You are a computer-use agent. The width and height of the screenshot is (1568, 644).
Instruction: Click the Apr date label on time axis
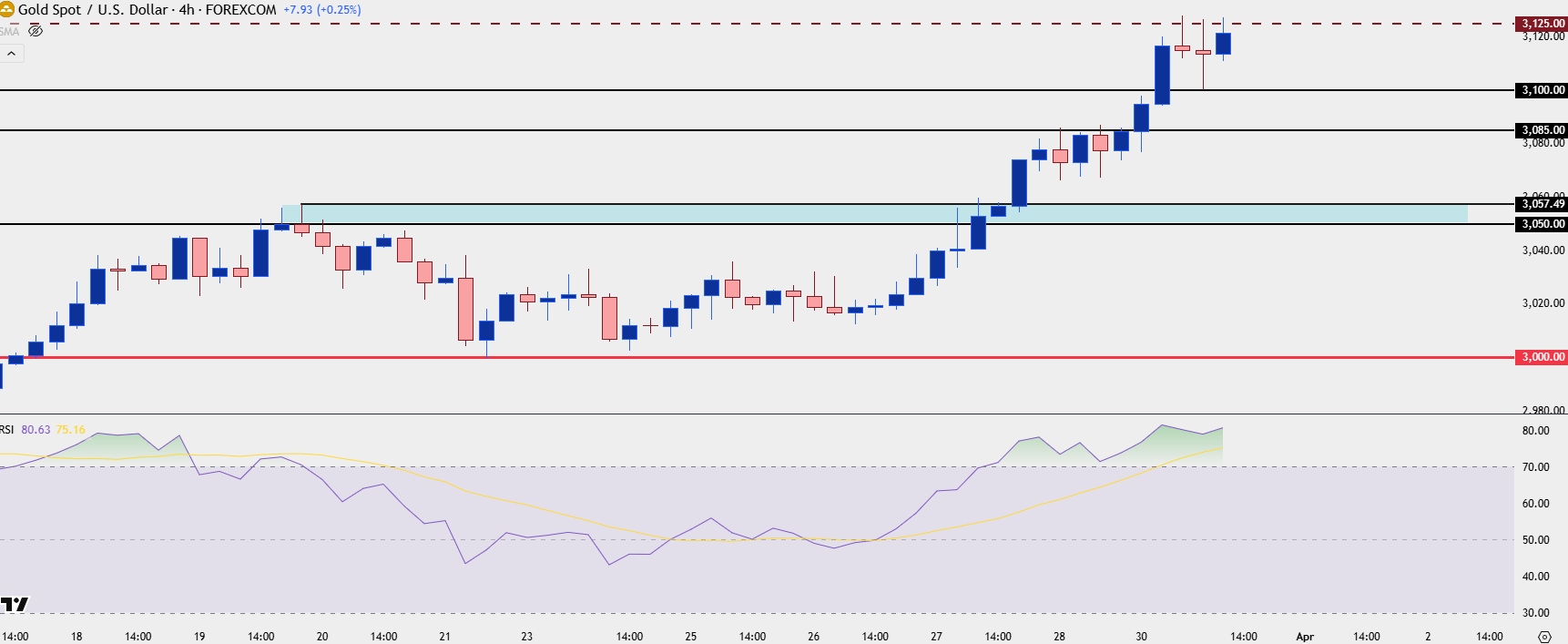tap(1305, 637)
